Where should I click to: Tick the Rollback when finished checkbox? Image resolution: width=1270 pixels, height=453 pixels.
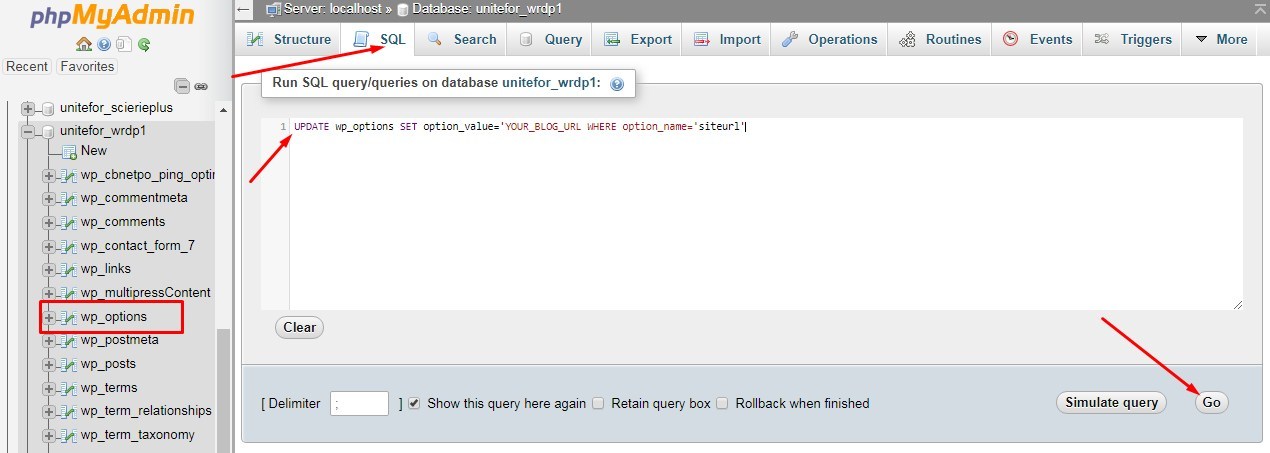click(722, 403)
